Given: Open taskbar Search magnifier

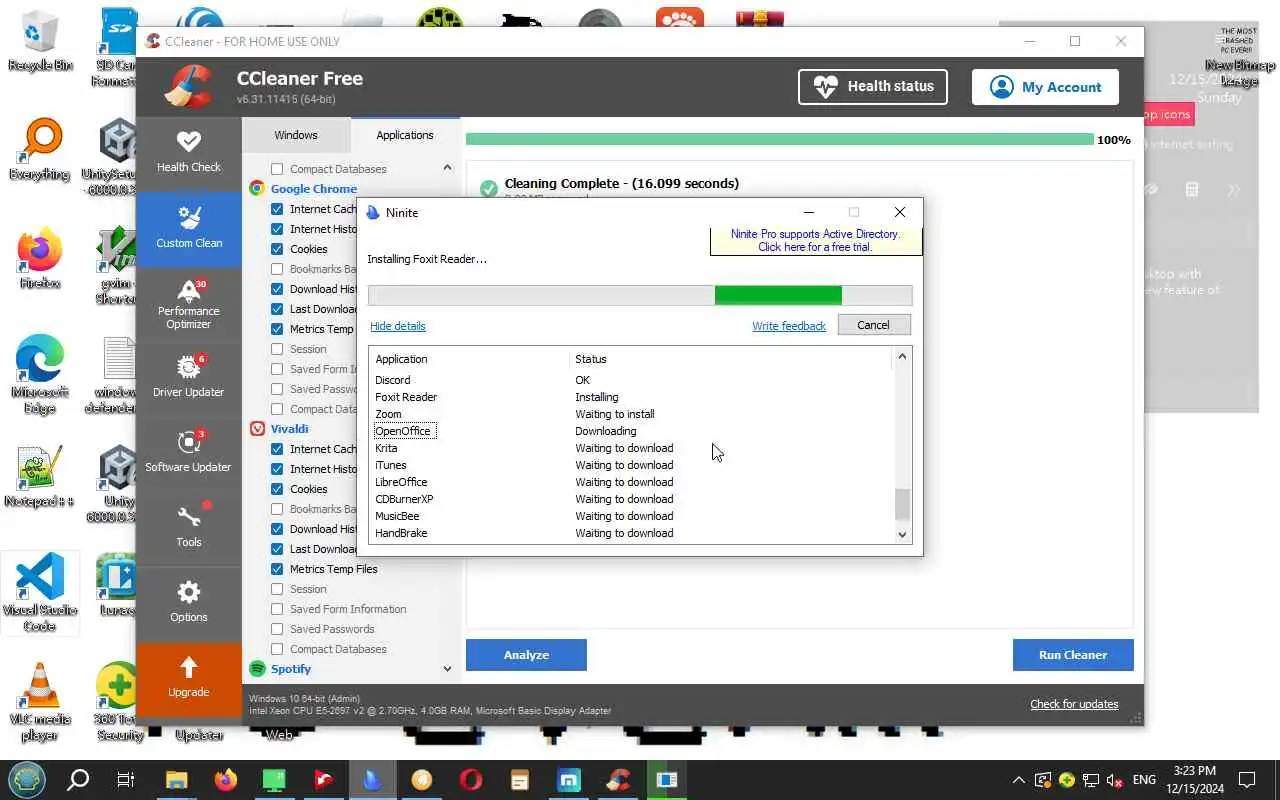Looking at the screenshot, I should click(x=78, y=779).
